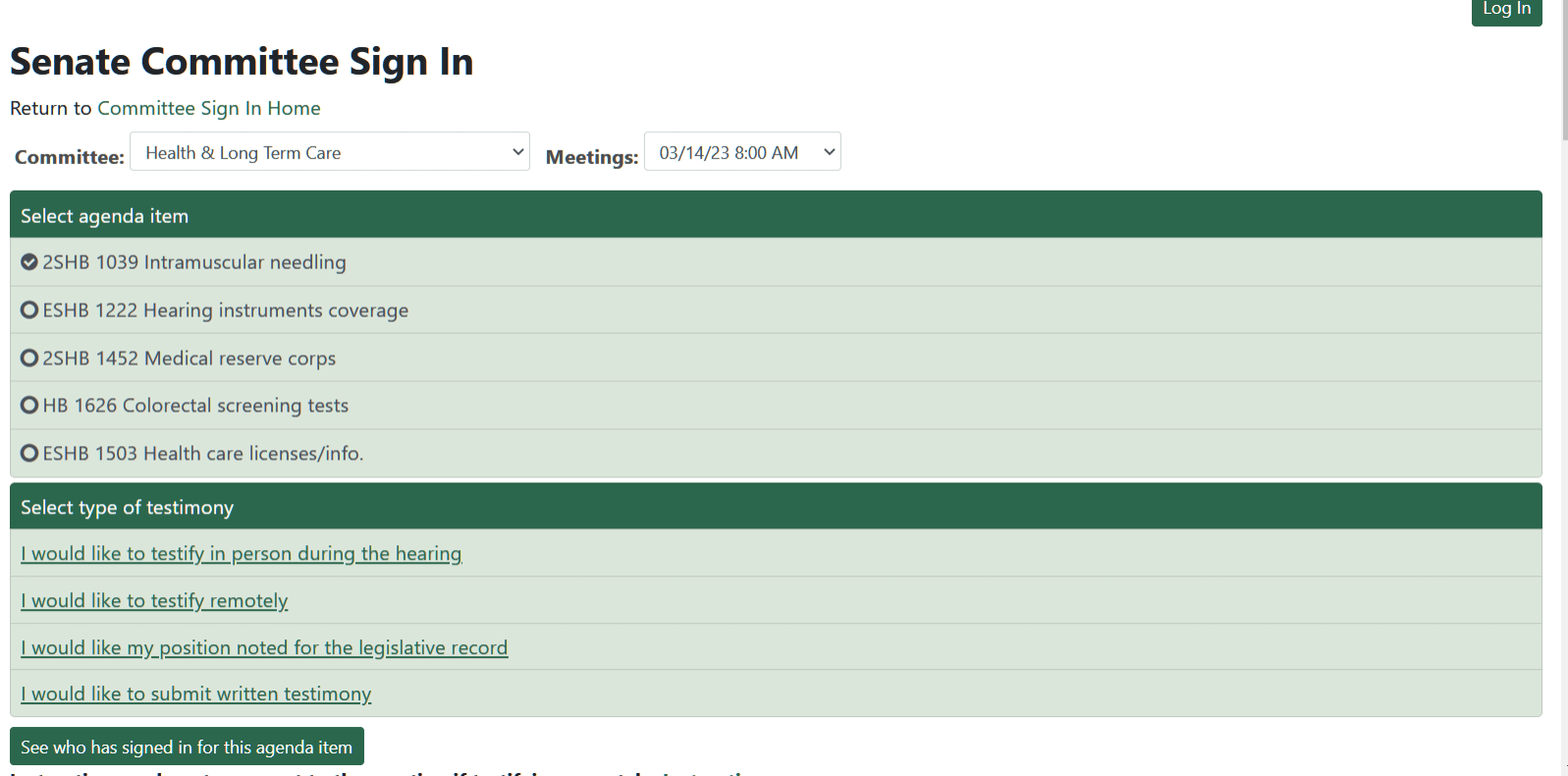Choose 2SHB 1452 Medical reserve corps radio
The width and height of the screenshot is (1568, 776).
(x=29, y=359)
